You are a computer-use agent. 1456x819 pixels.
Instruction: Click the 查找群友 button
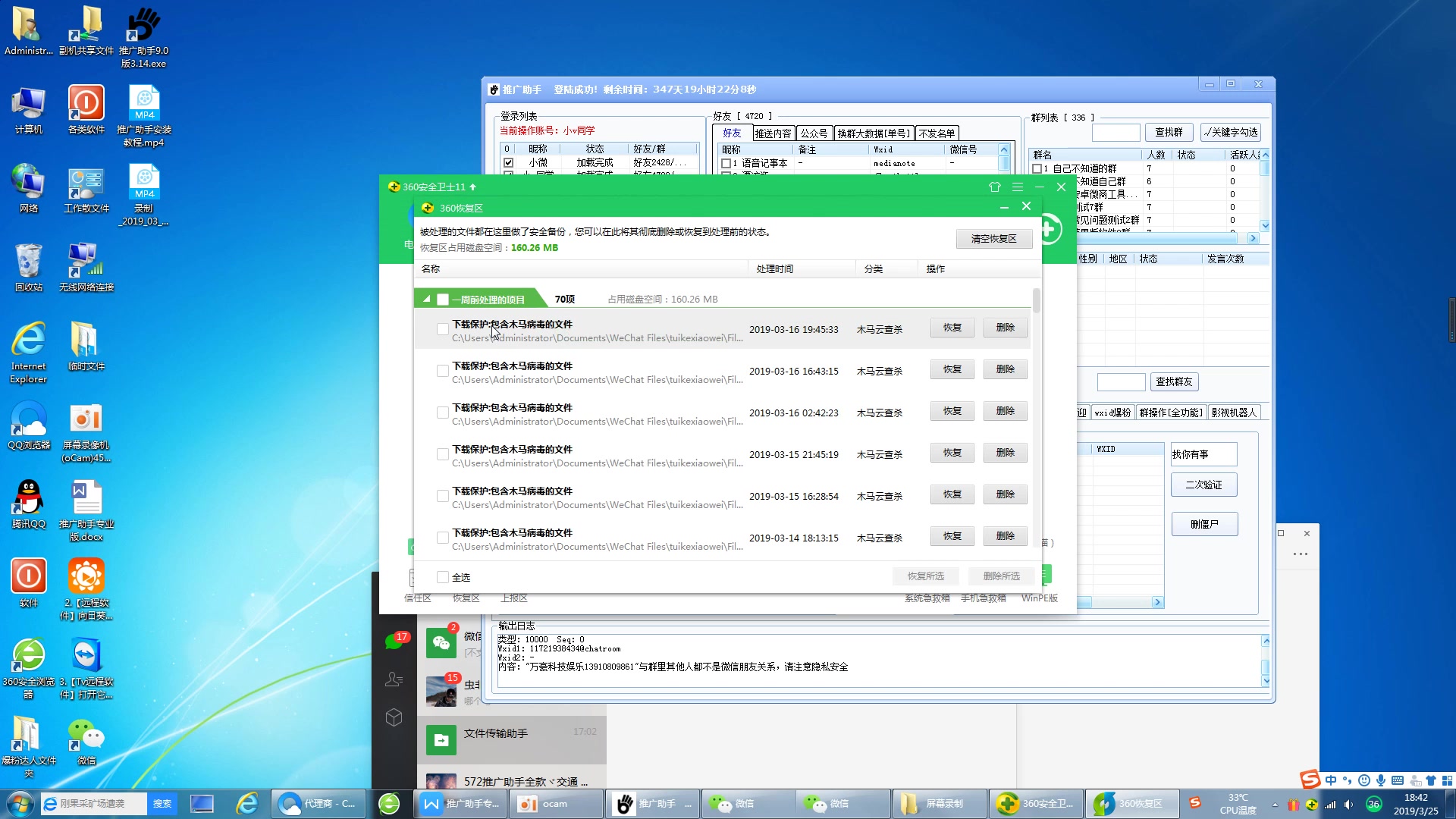coord(1174,381)
